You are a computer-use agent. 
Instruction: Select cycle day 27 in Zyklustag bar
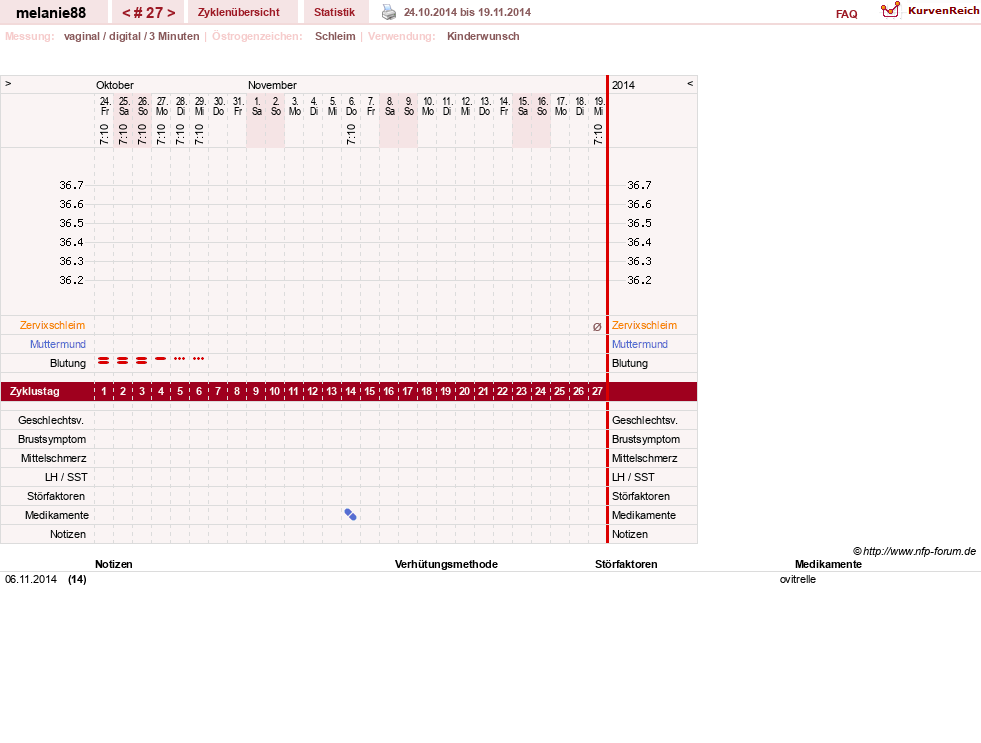pyautogui.click(x=597, y=392)
